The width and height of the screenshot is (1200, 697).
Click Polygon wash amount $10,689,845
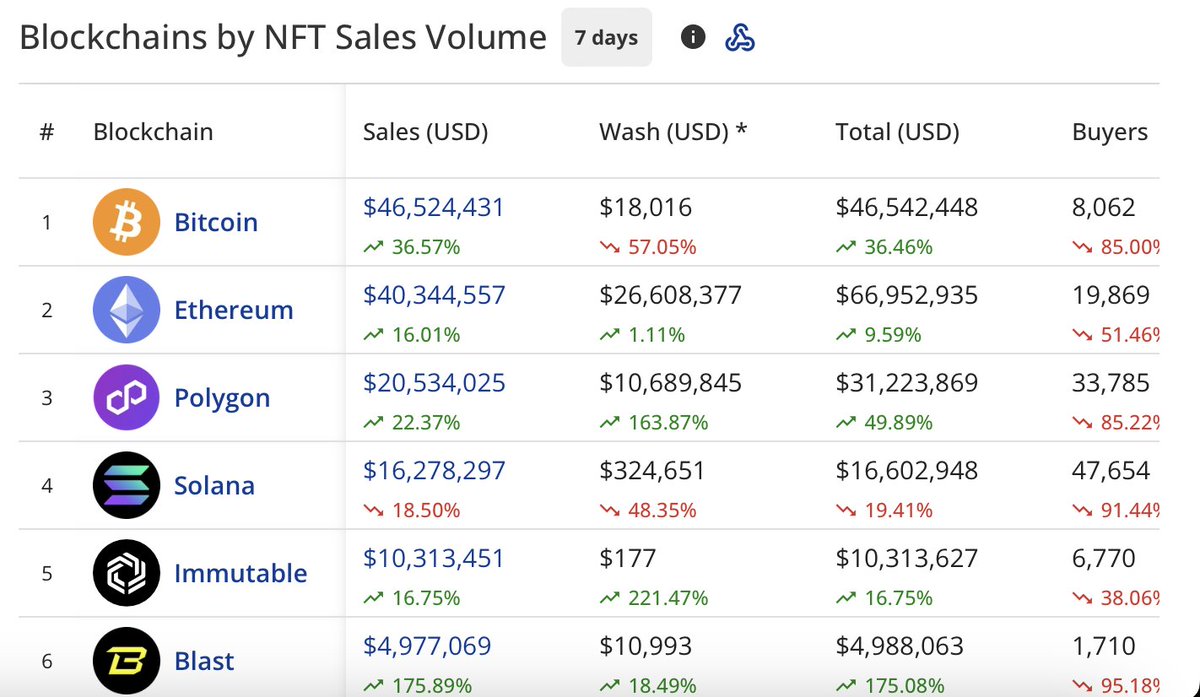coord(670,383)
